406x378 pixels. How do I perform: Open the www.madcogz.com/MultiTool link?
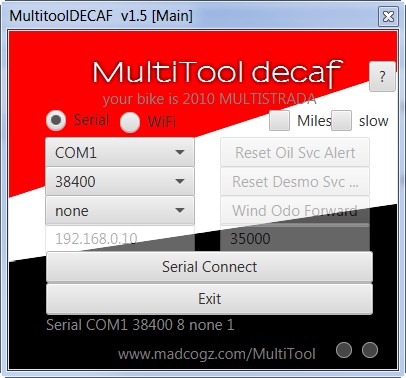coord(217,354)
